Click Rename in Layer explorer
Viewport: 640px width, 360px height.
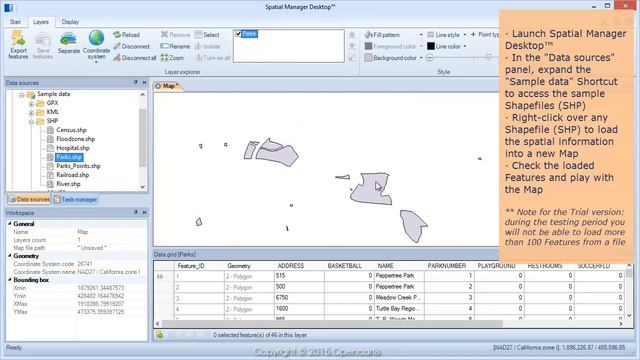(x=175, y=47)
